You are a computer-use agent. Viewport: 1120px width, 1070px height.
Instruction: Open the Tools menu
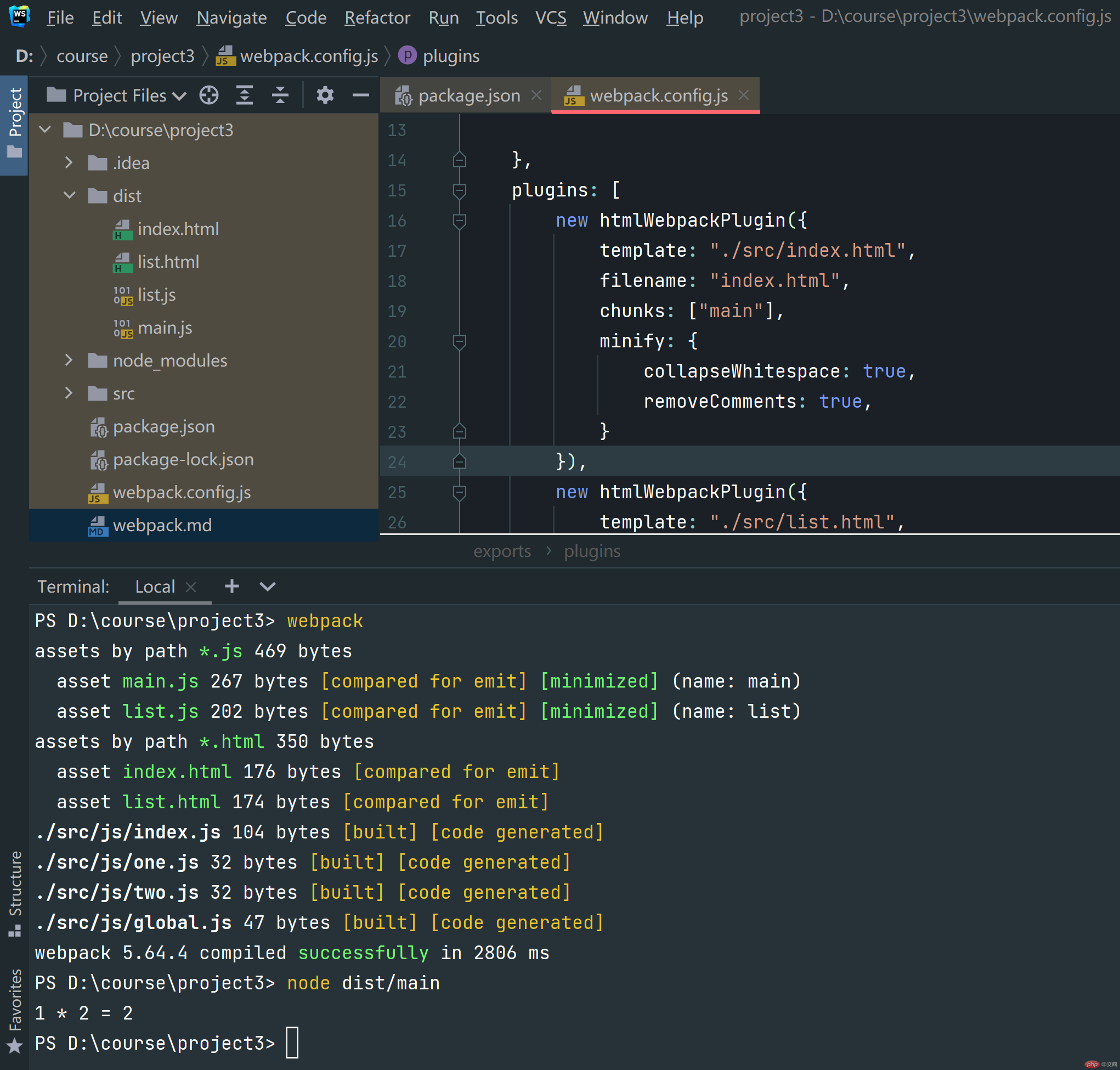tap(496, 18)
